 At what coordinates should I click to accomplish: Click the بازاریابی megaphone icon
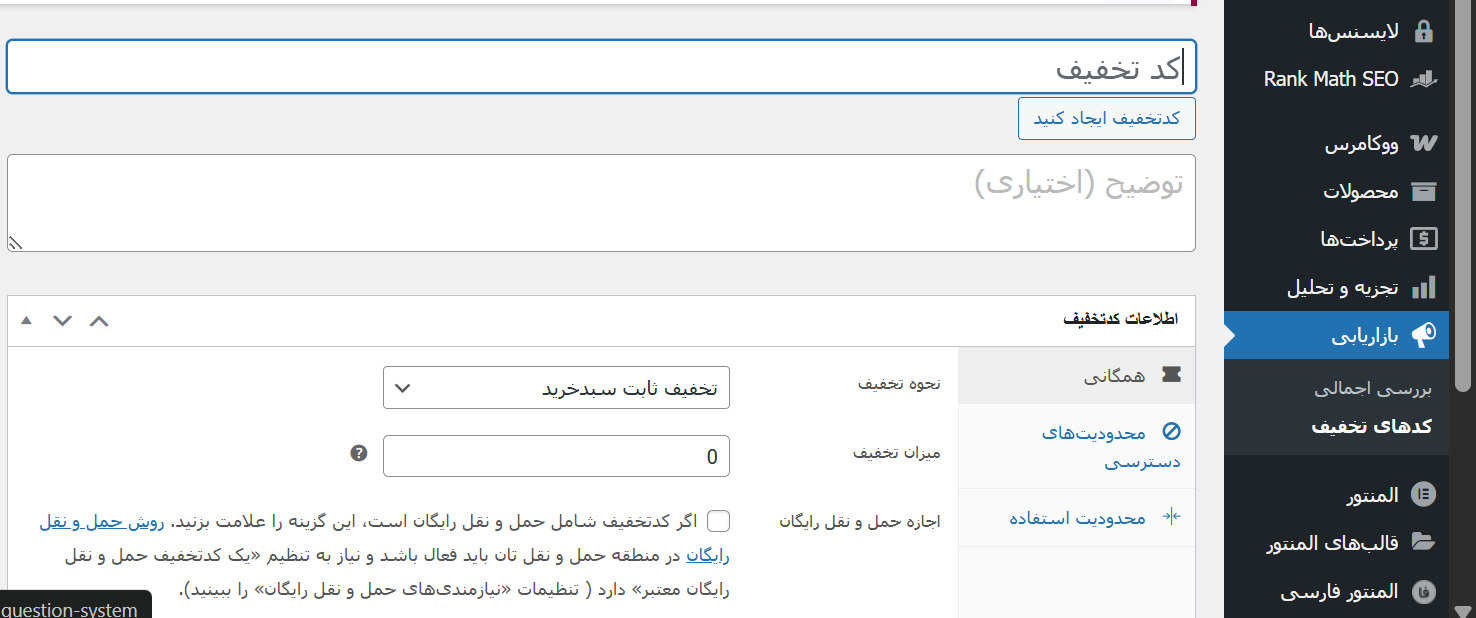(1422, 336)
